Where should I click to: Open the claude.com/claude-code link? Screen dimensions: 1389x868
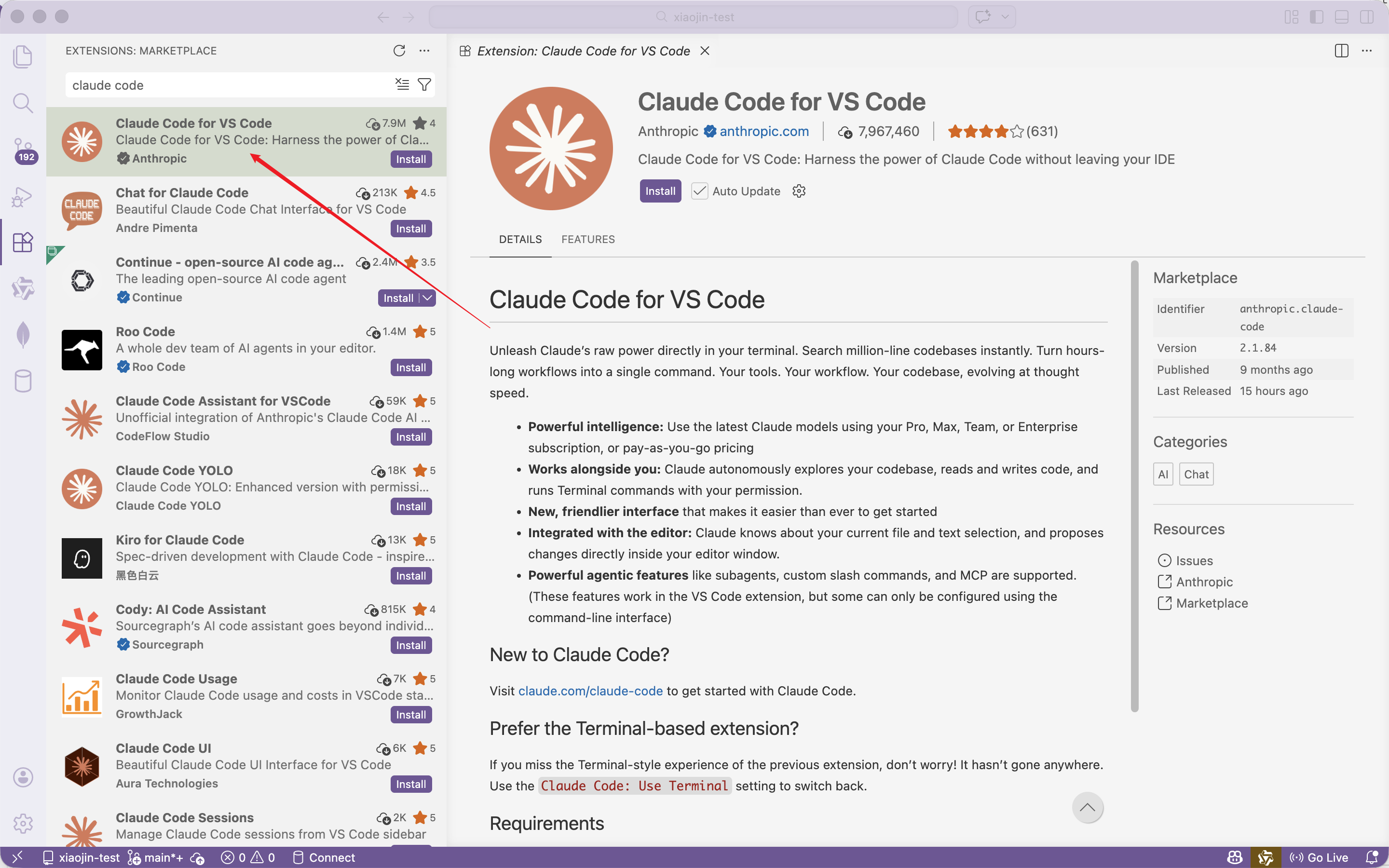click(590, 691)
